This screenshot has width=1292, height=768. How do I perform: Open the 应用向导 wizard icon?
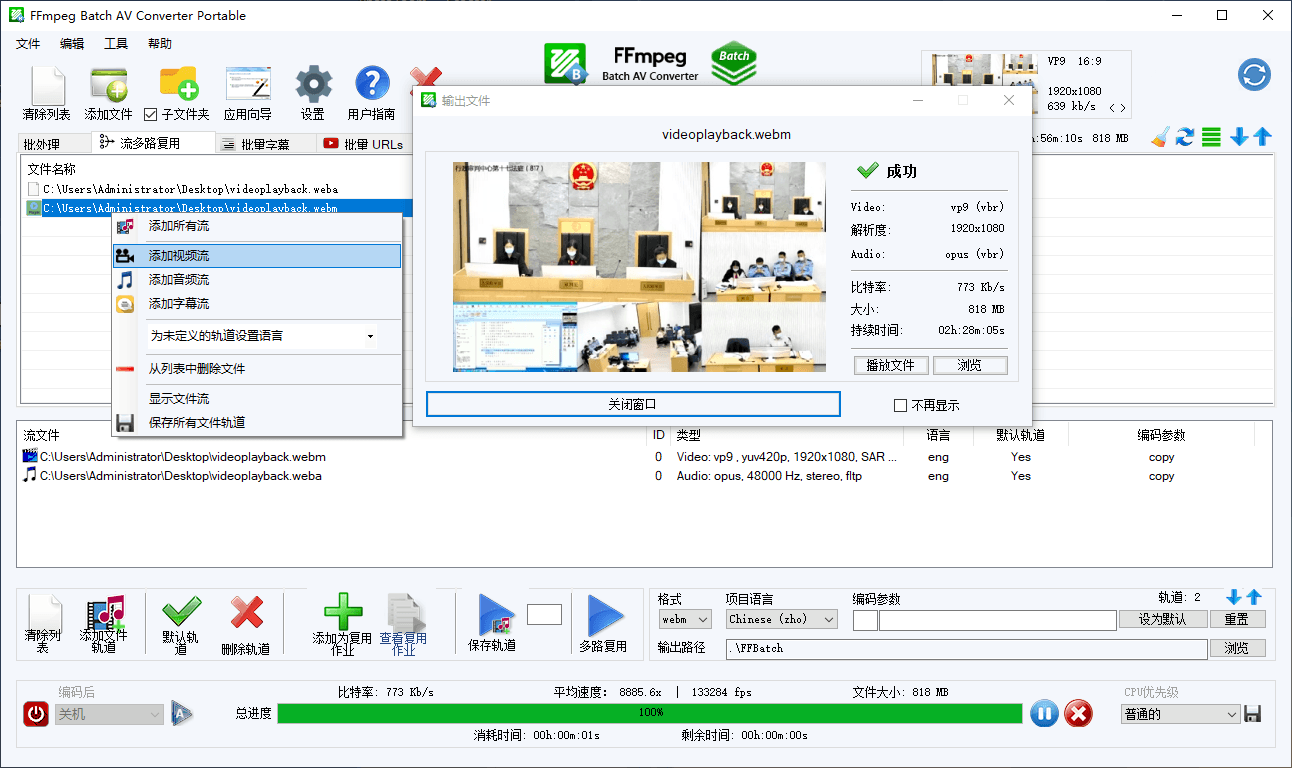pyautogui.click(x=248, y=86)
